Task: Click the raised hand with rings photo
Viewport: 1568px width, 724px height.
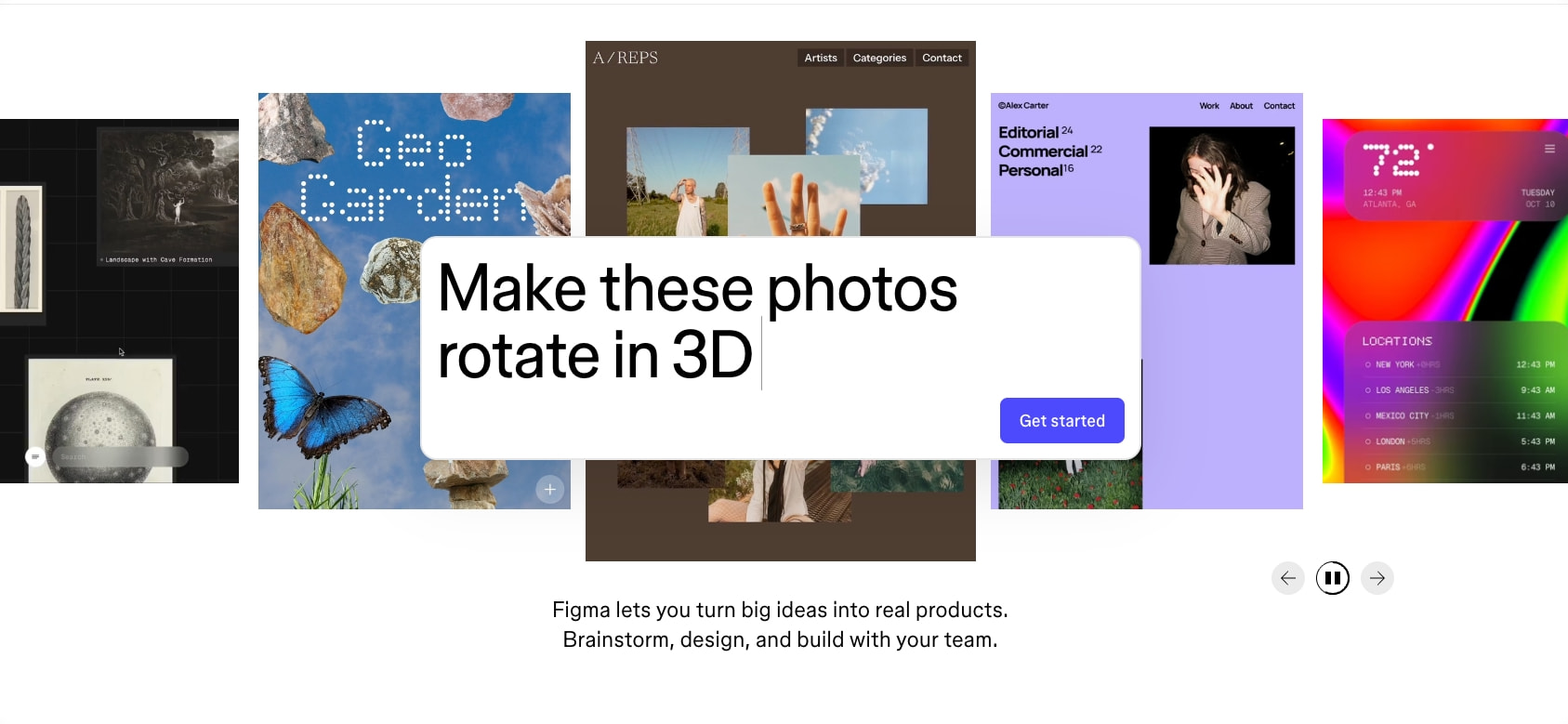Action: click(794, 197)
